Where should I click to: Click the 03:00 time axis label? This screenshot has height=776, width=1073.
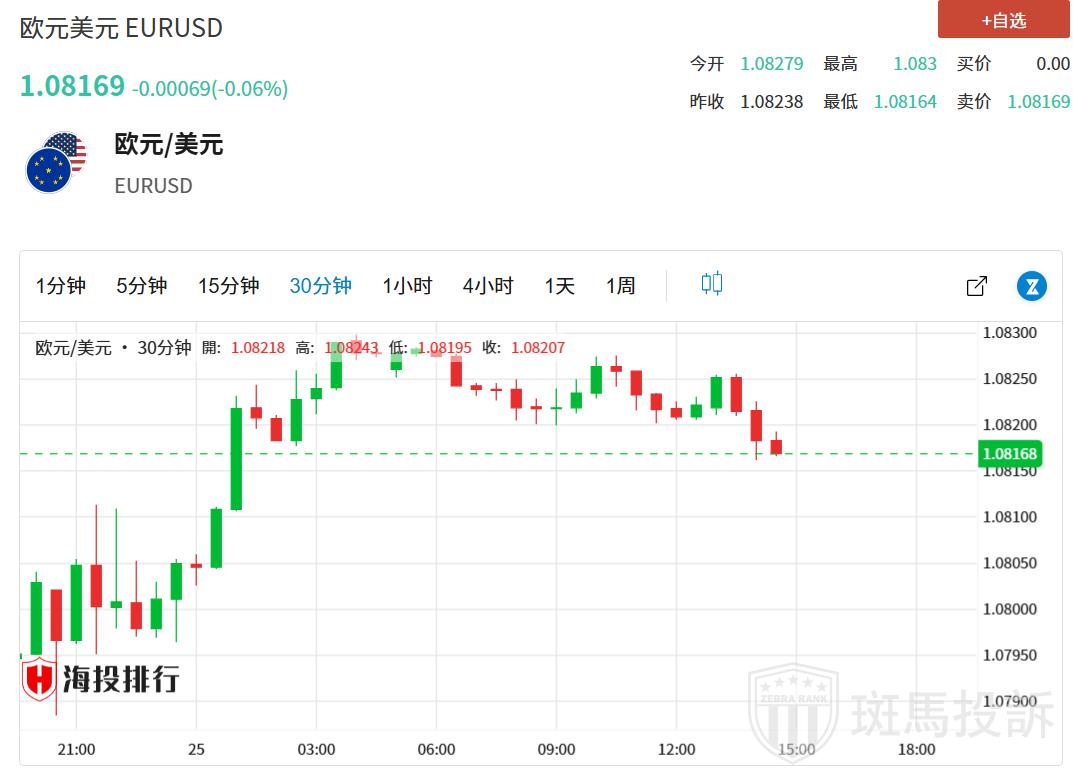point(317,749)
